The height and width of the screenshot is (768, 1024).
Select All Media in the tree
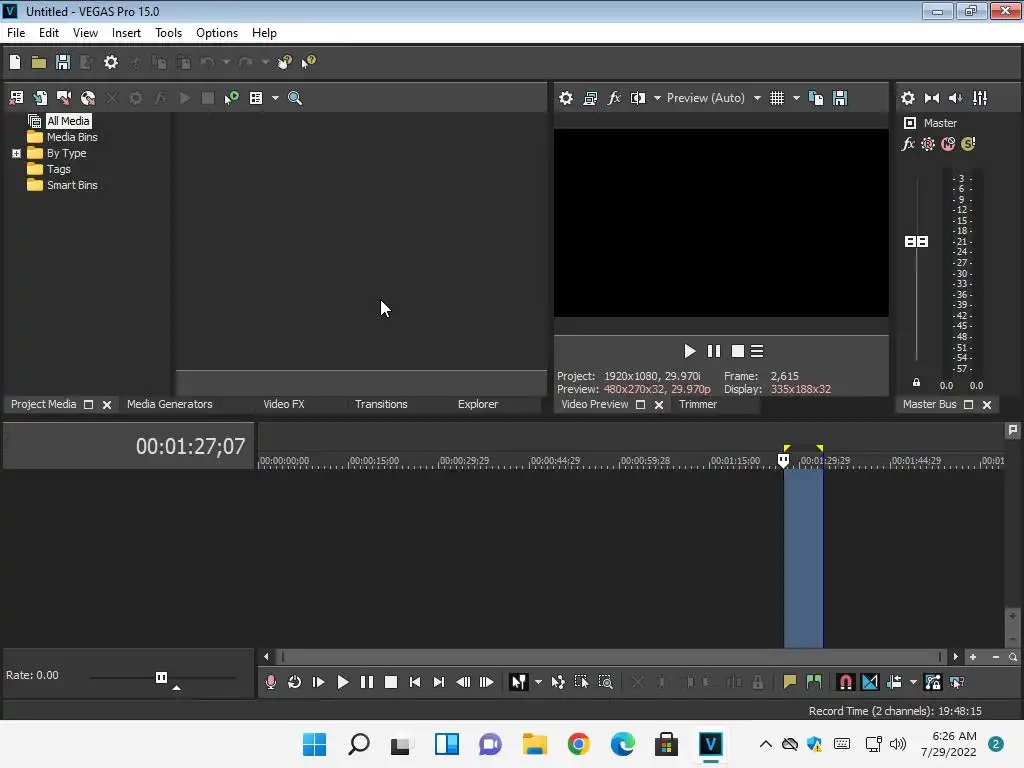[68, 121]
